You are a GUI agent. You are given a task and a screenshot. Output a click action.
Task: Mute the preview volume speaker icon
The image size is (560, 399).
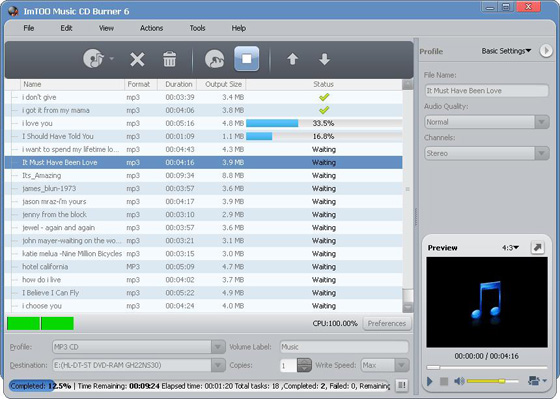coord(459,381)
